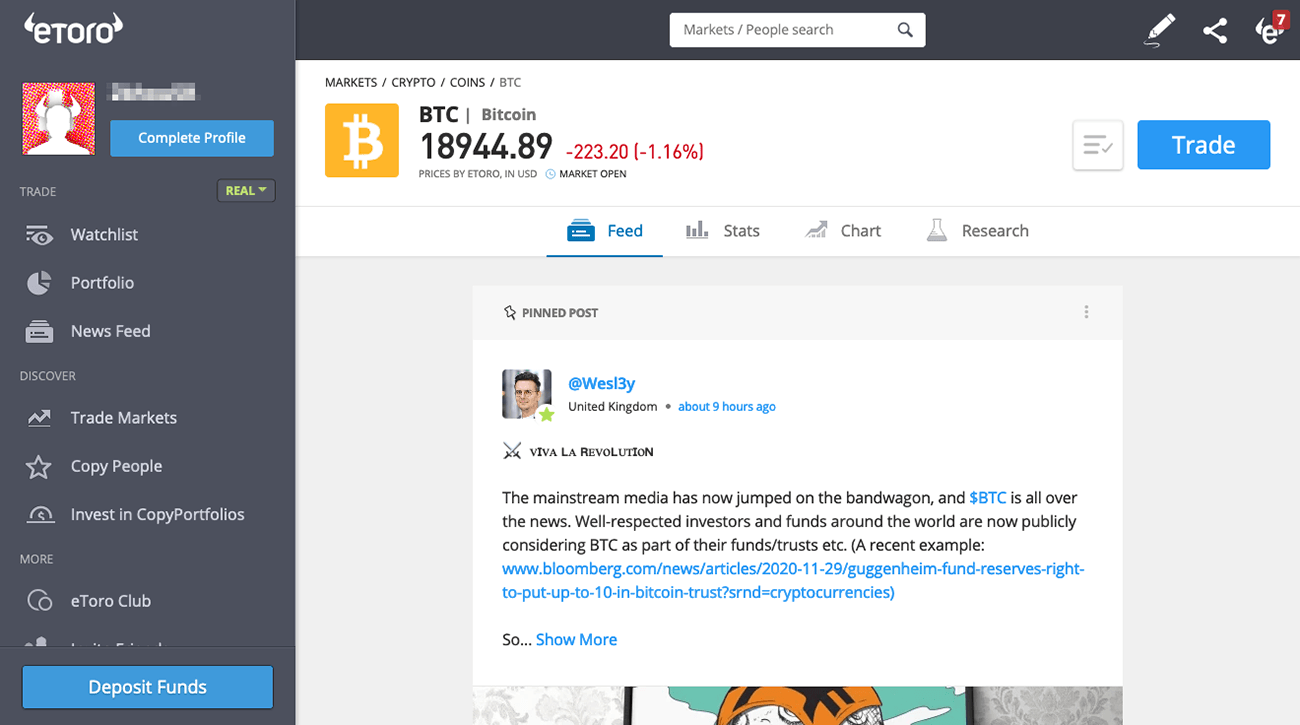Viewport: 1300px width, 725px height.
Task: Click the Stats bar chart icon
Action: (697, 231)
